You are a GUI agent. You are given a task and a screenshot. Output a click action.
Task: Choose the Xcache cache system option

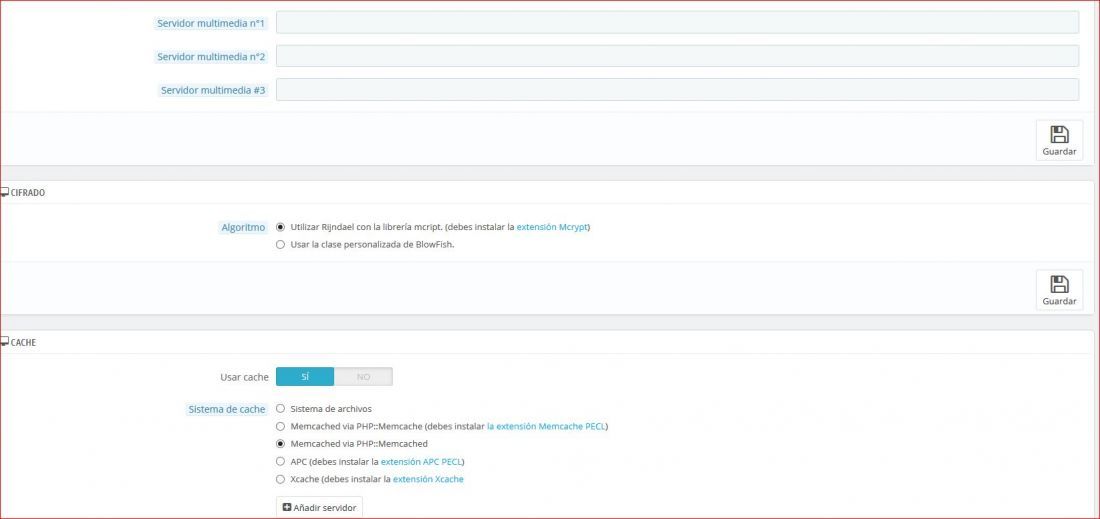pyautogui.click(x=281, y=479)
